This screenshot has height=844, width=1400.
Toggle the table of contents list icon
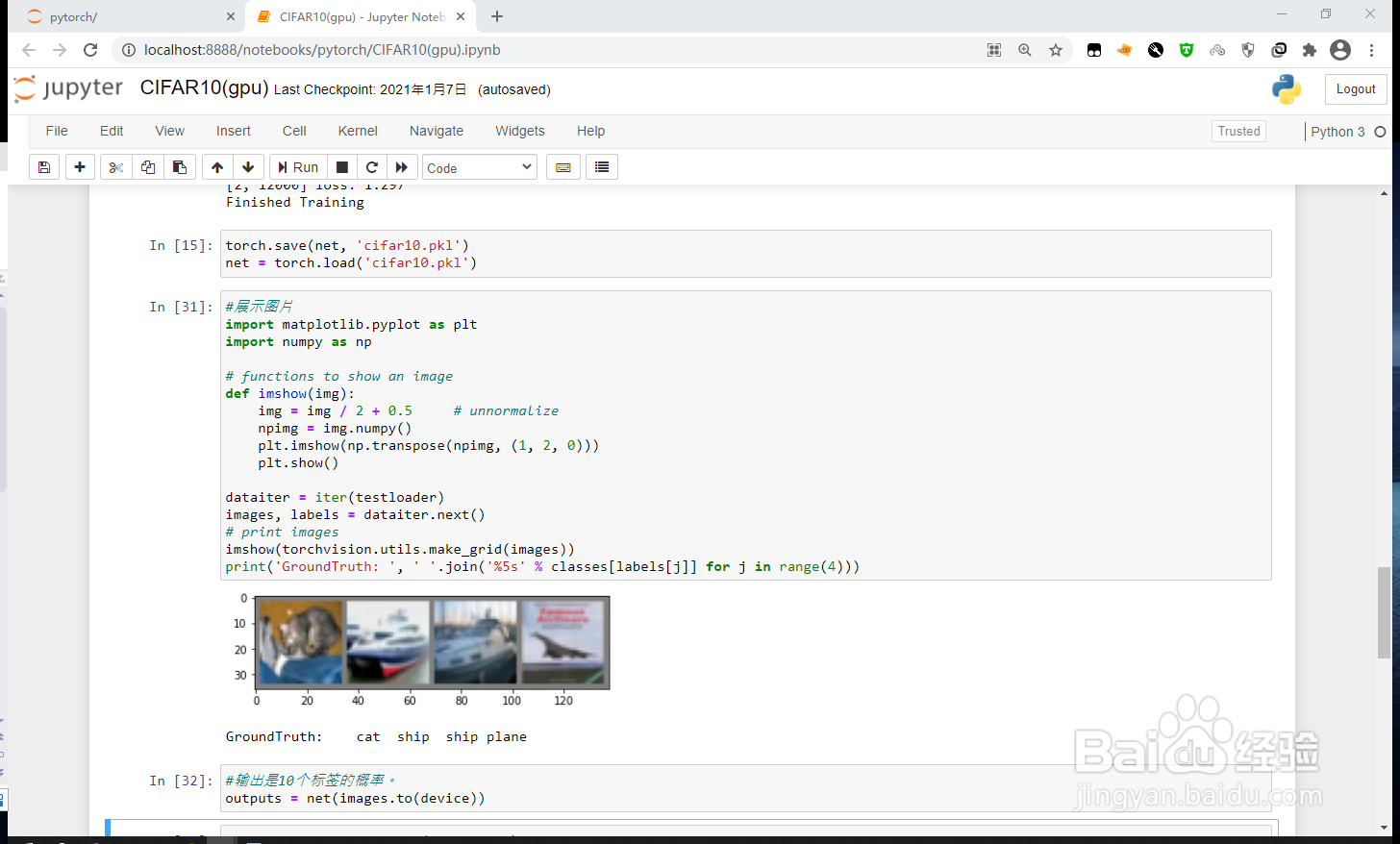(x=602, y=167)
